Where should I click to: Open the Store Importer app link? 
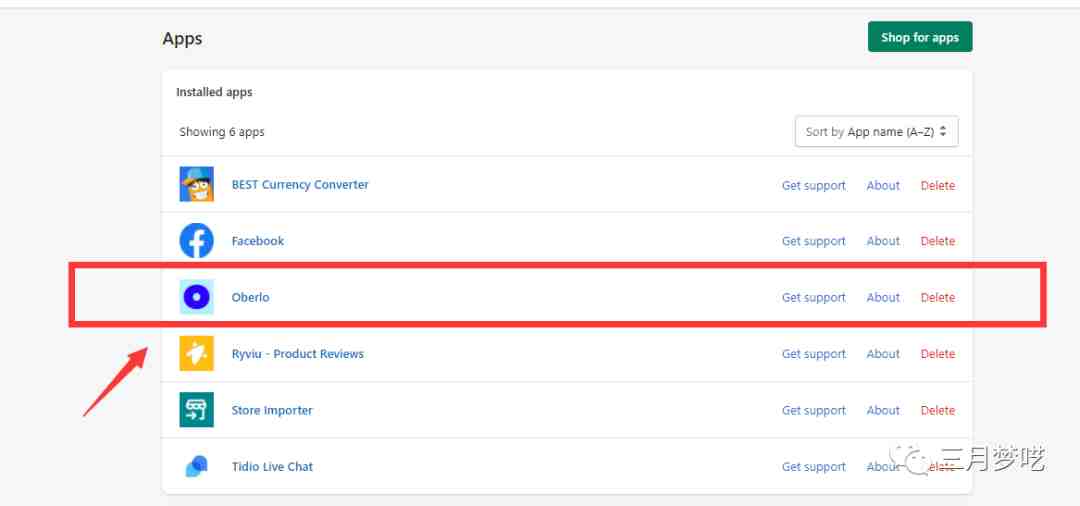[272, 410]
